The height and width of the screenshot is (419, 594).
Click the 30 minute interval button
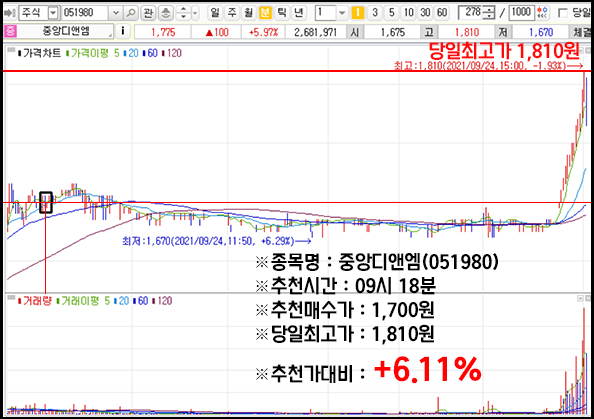click(425, 13)
